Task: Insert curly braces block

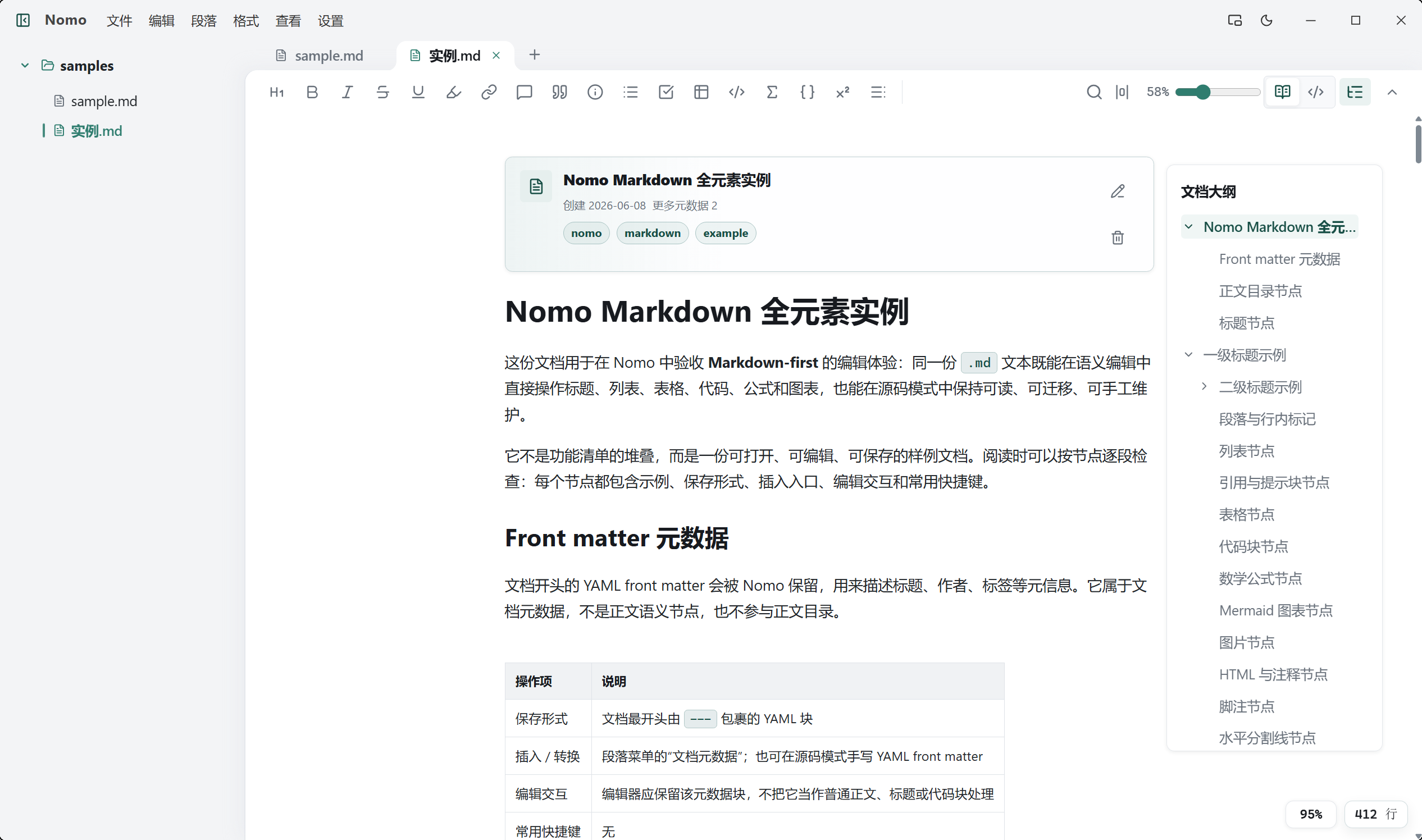Action: pos(807,92)
